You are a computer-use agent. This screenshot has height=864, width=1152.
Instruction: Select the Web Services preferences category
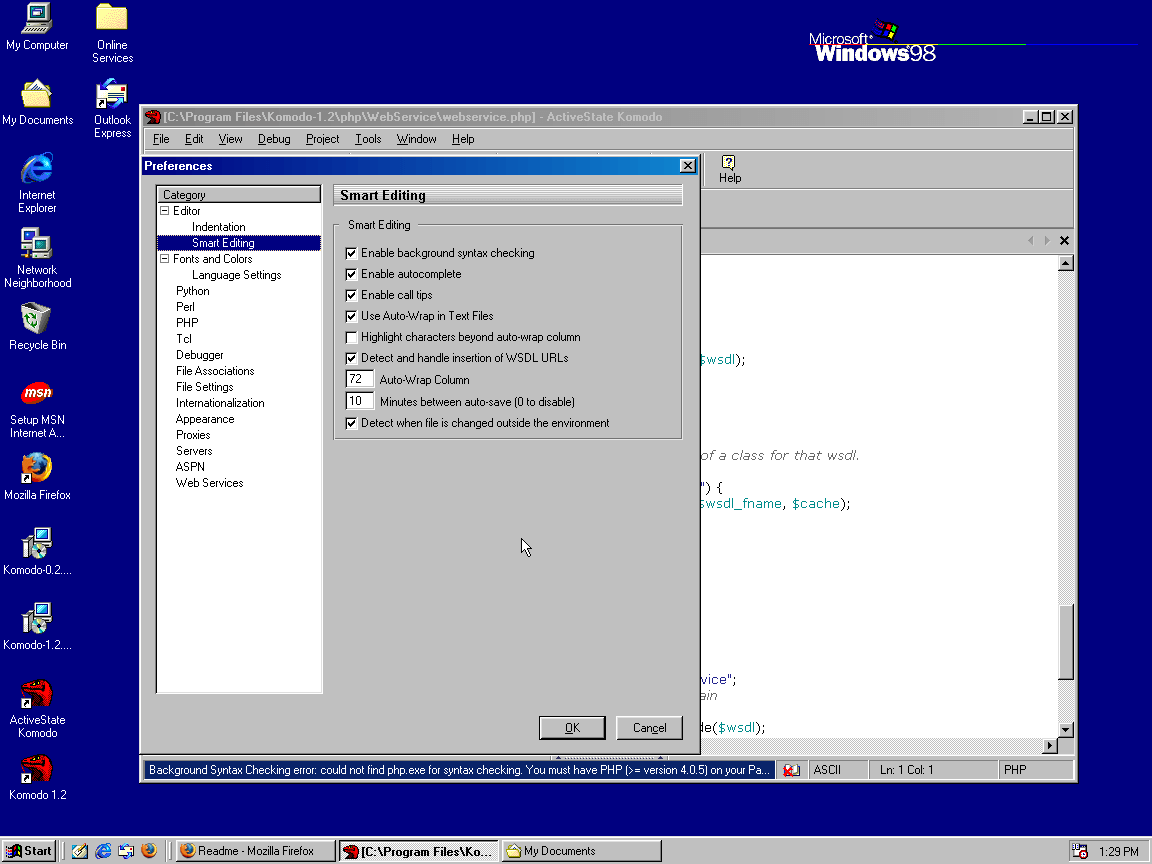[x=209, y=483]
